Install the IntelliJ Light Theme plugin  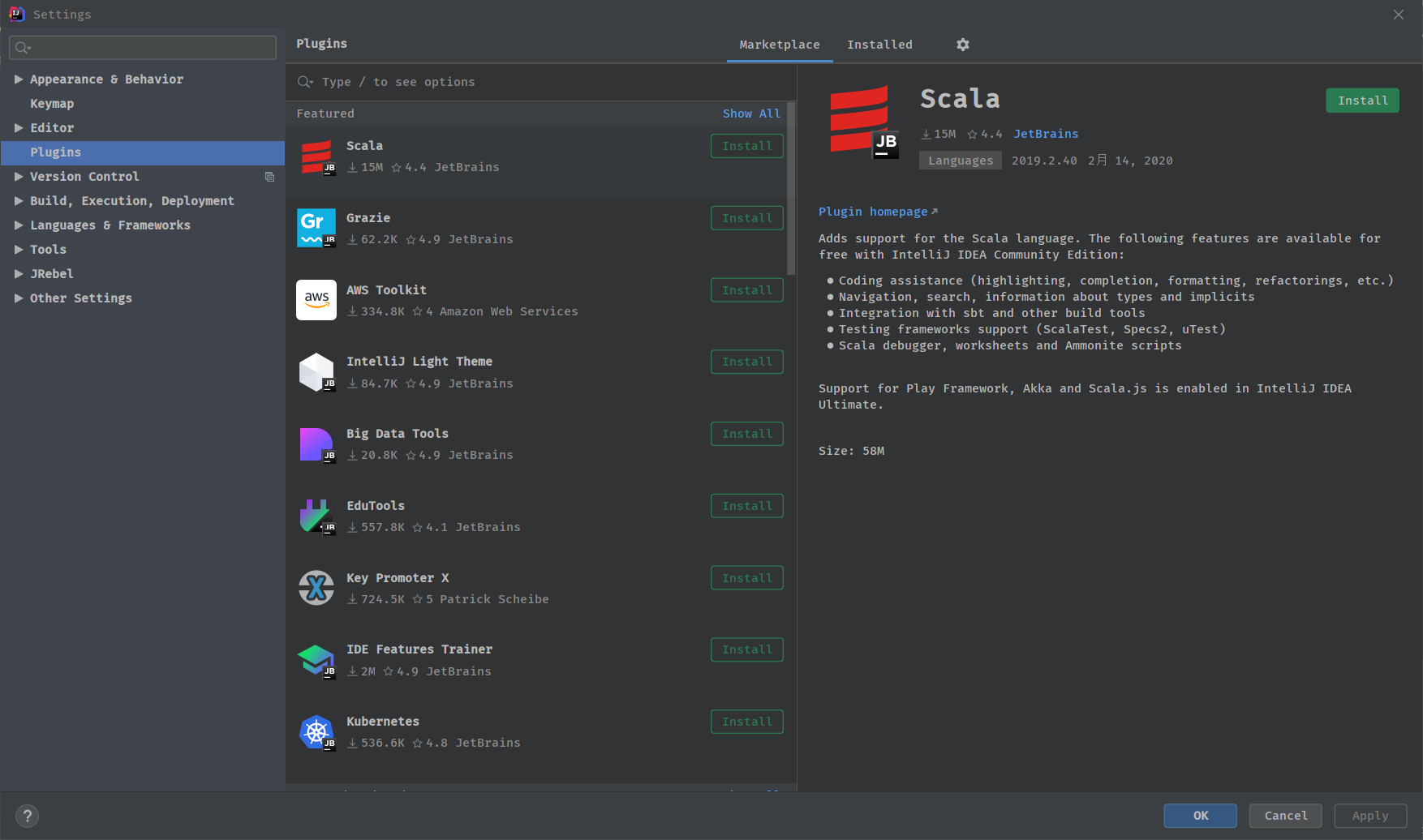(x=747, y=362)
